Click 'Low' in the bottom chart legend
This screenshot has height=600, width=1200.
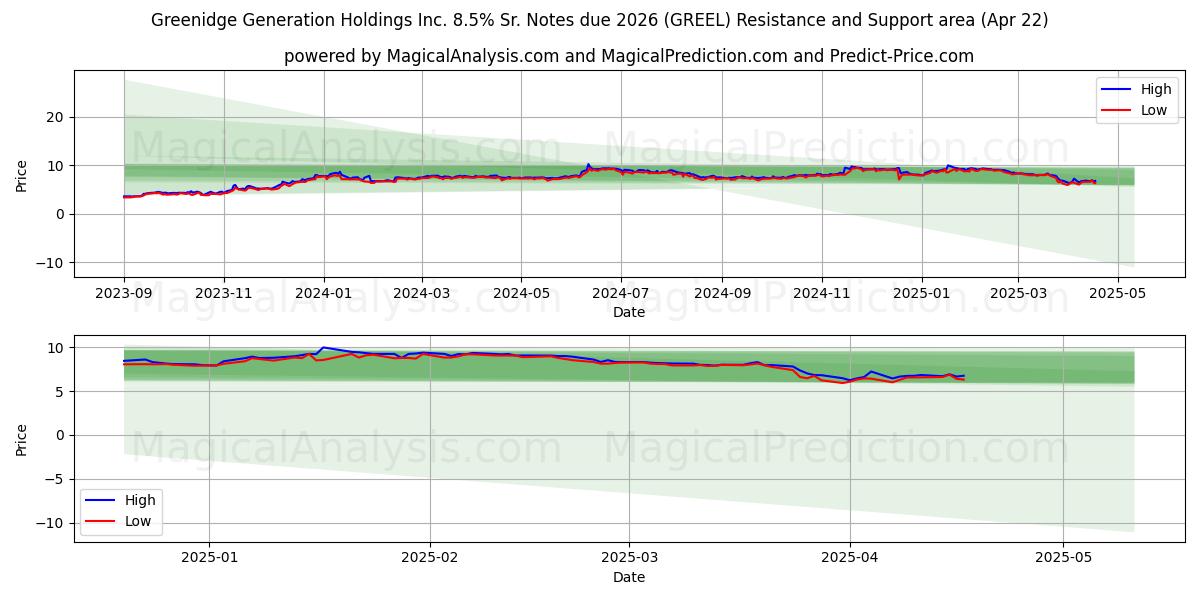(138, 521)
